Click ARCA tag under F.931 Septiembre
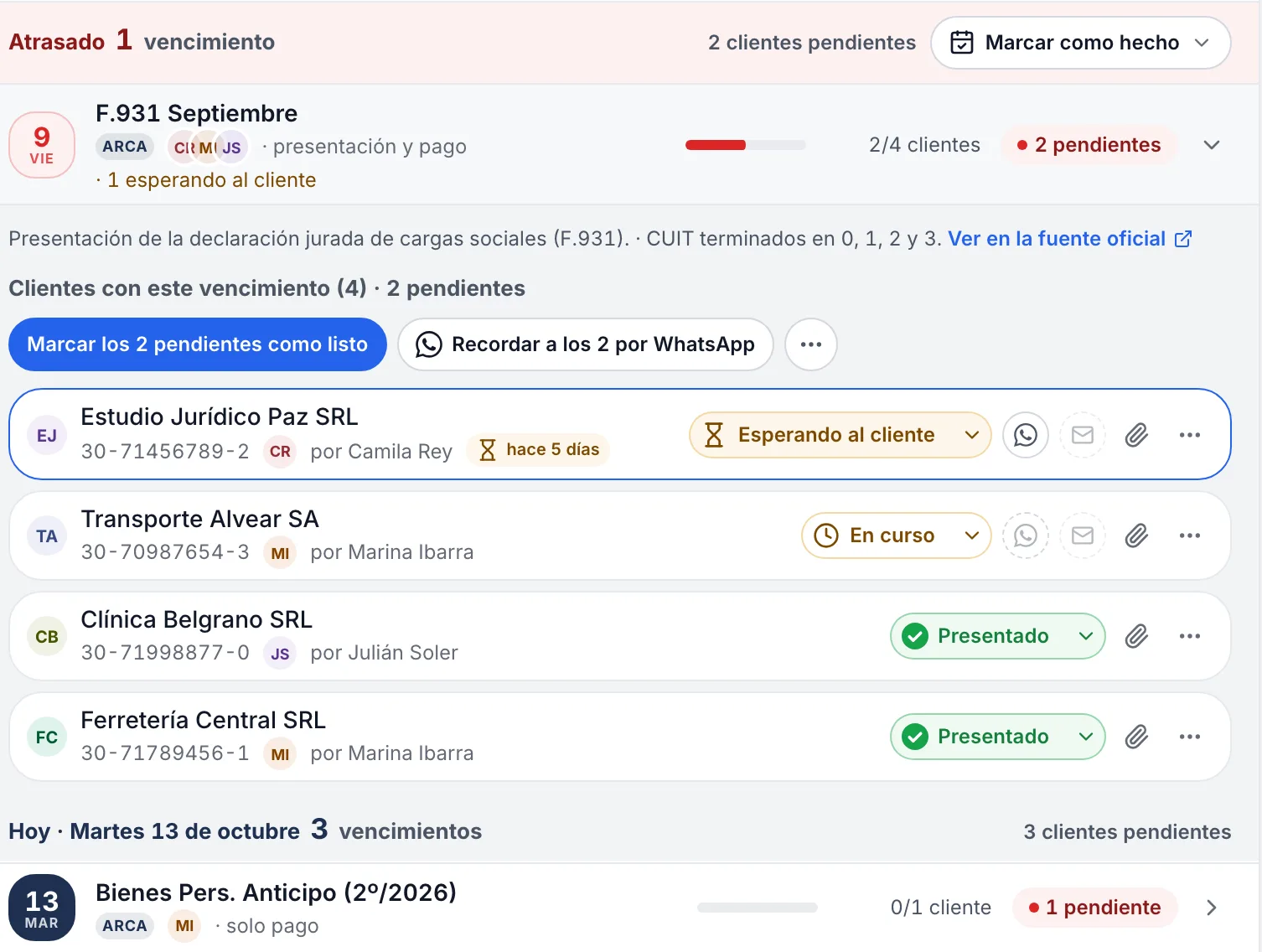This screenshot has height=952, width=1262. [x=125, y=147]
